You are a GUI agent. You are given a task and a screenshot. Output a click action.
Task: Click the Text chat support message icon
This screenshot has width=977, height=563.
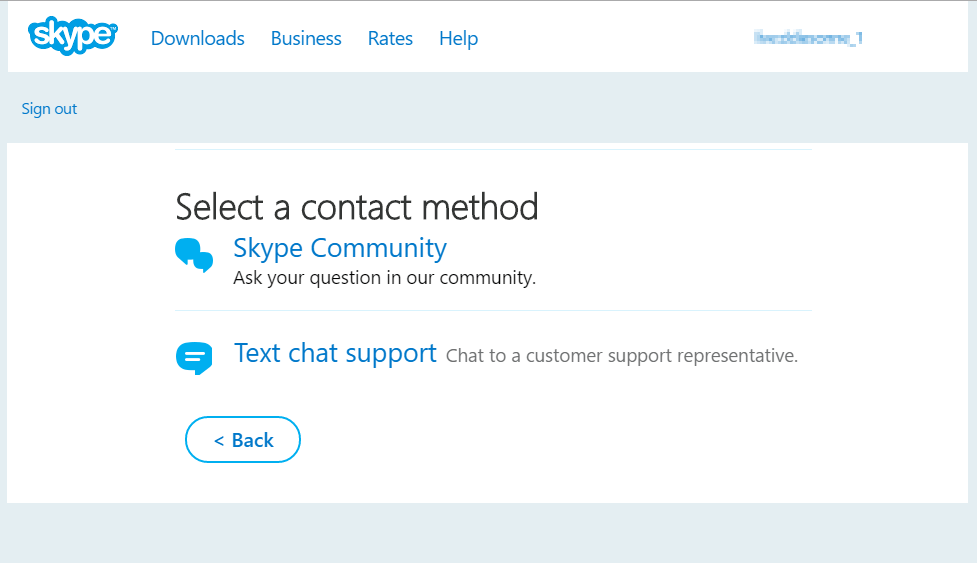(x=194, y=358)
